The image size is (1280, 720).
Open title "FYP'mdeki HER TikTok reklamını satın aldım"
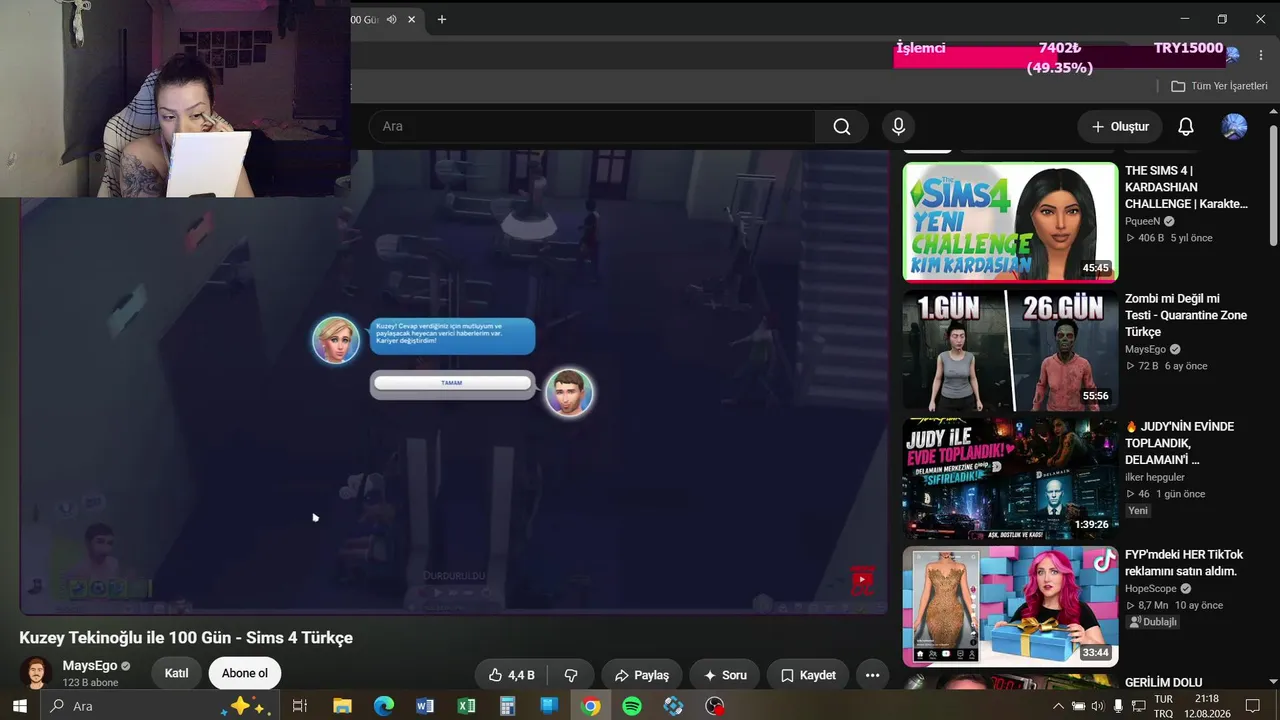1184,563
